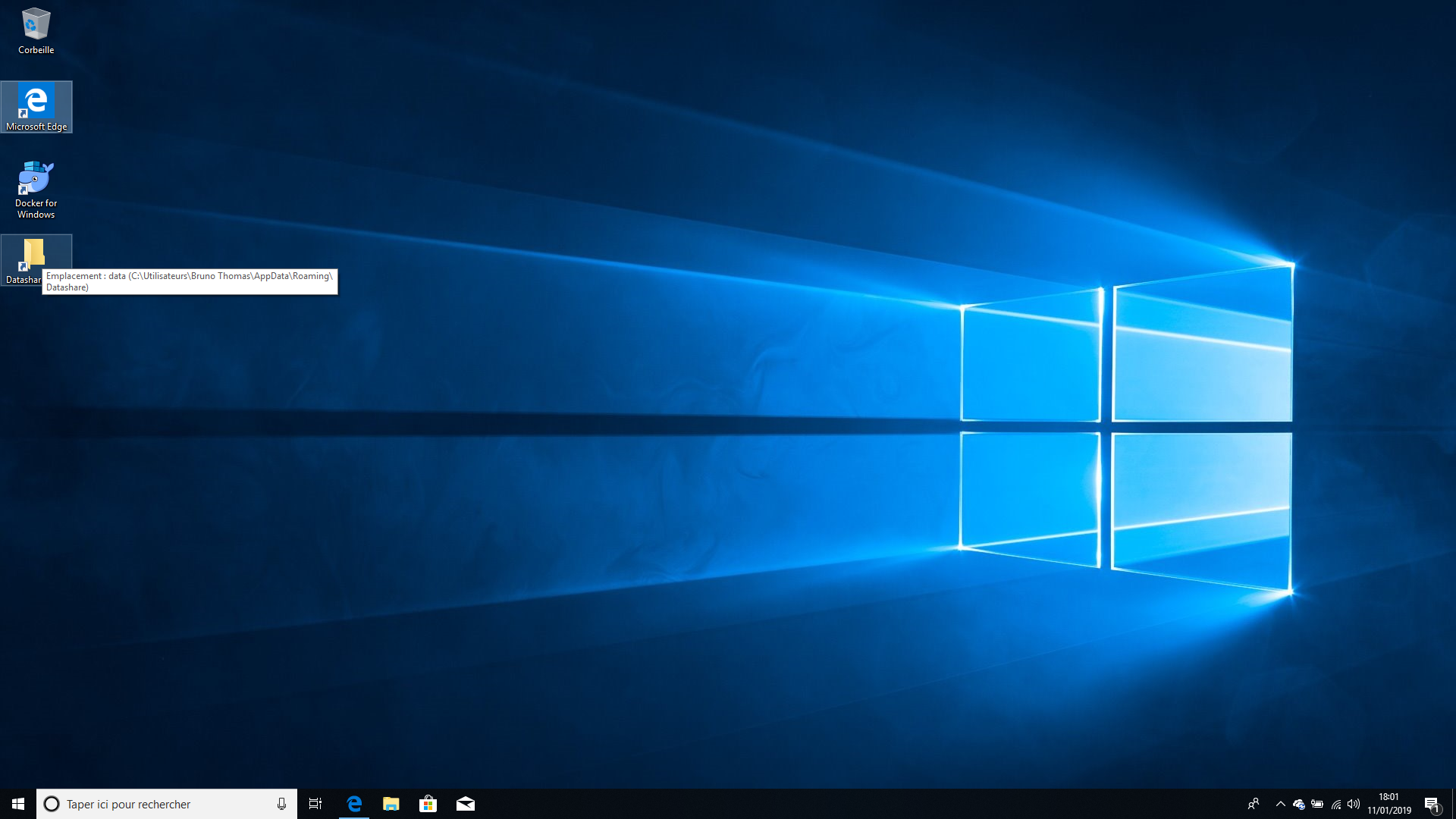Click the OneDrive sync cloud tray icon

pos(1299,804)
